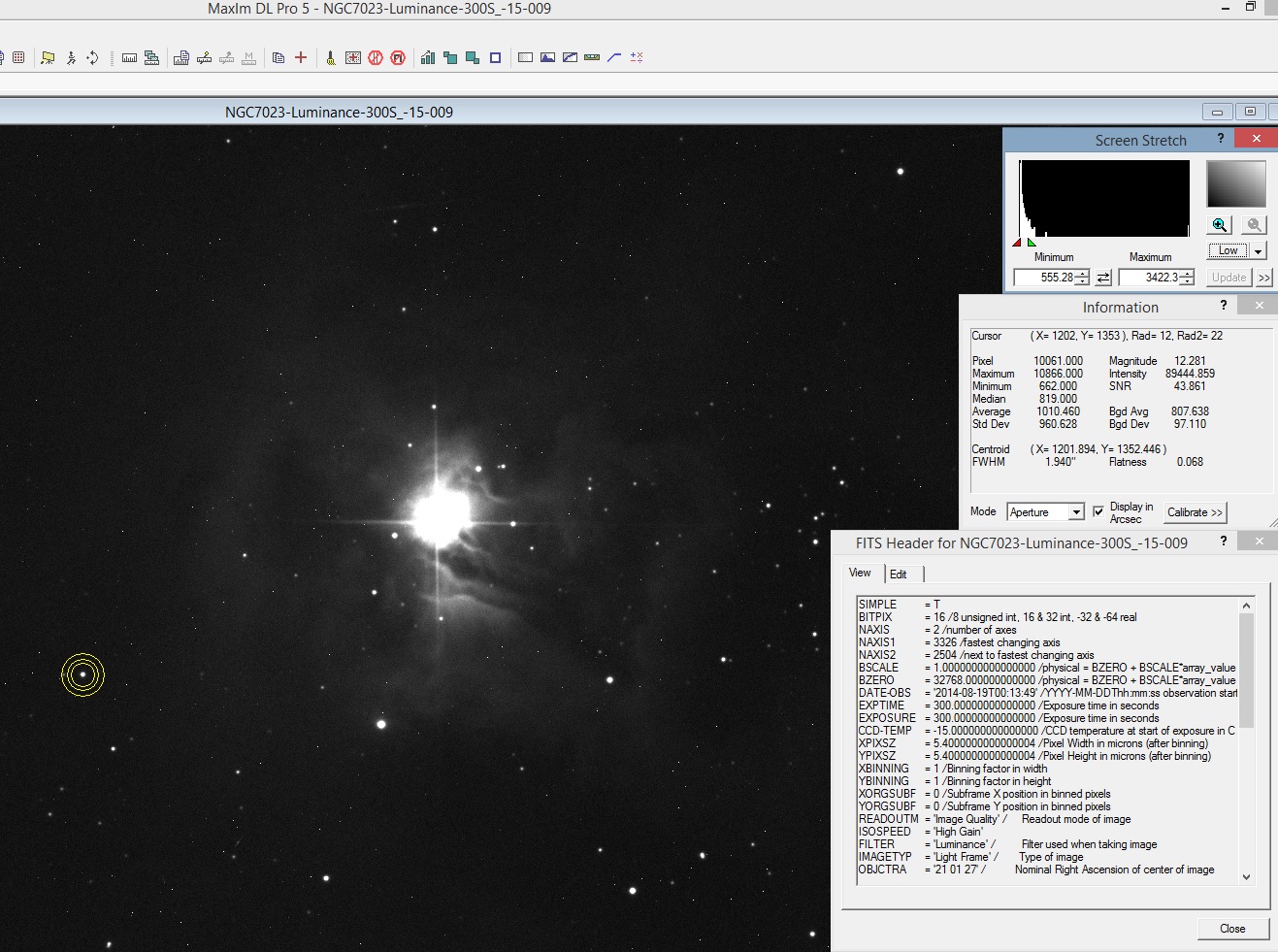Open the stretch preset dropdown beside Low
Screen dimensions: 1278x952
tap(1258, 250)
